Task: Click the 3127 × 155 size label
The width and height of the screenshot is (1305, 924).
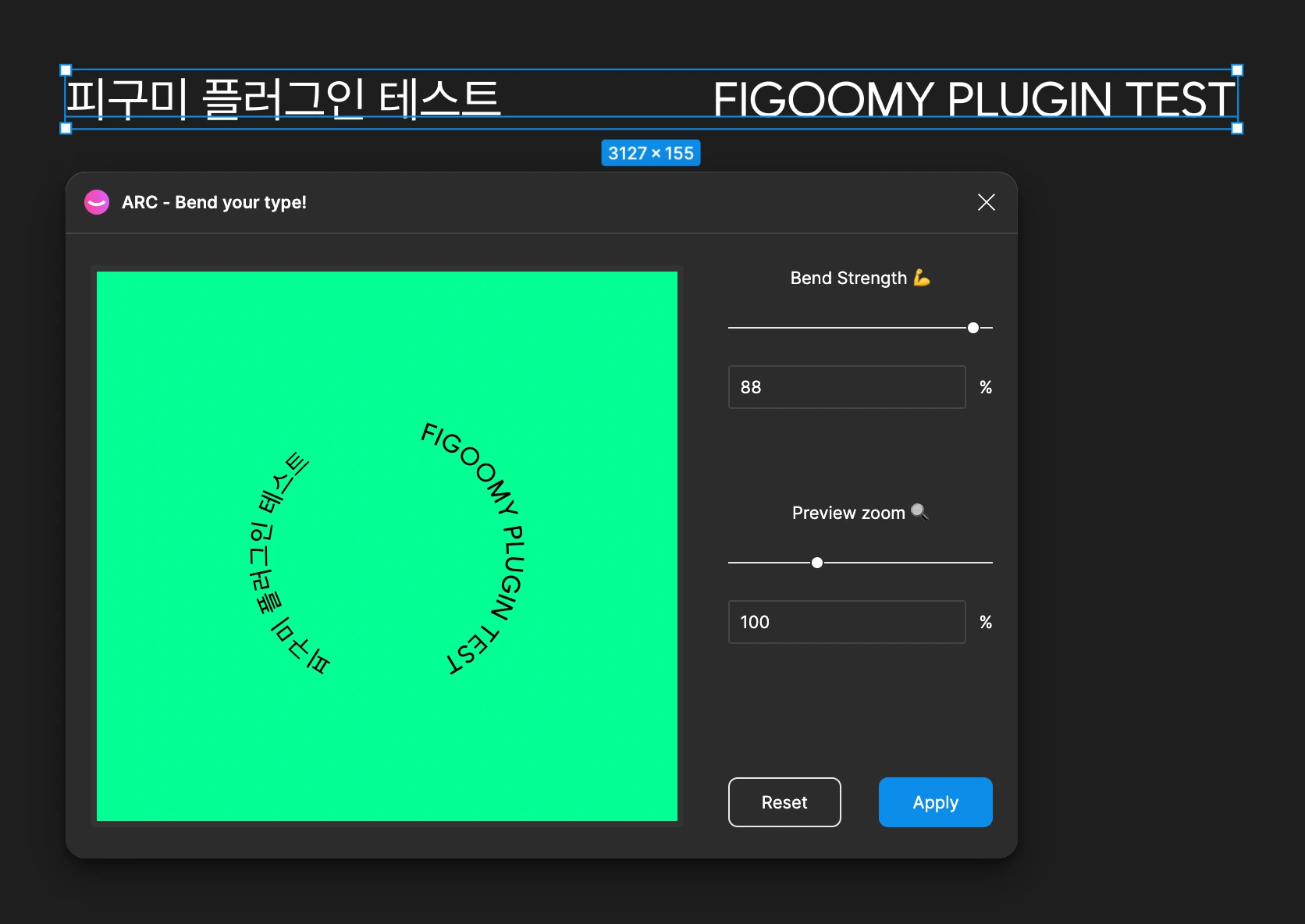Action: tap(651, 153)
